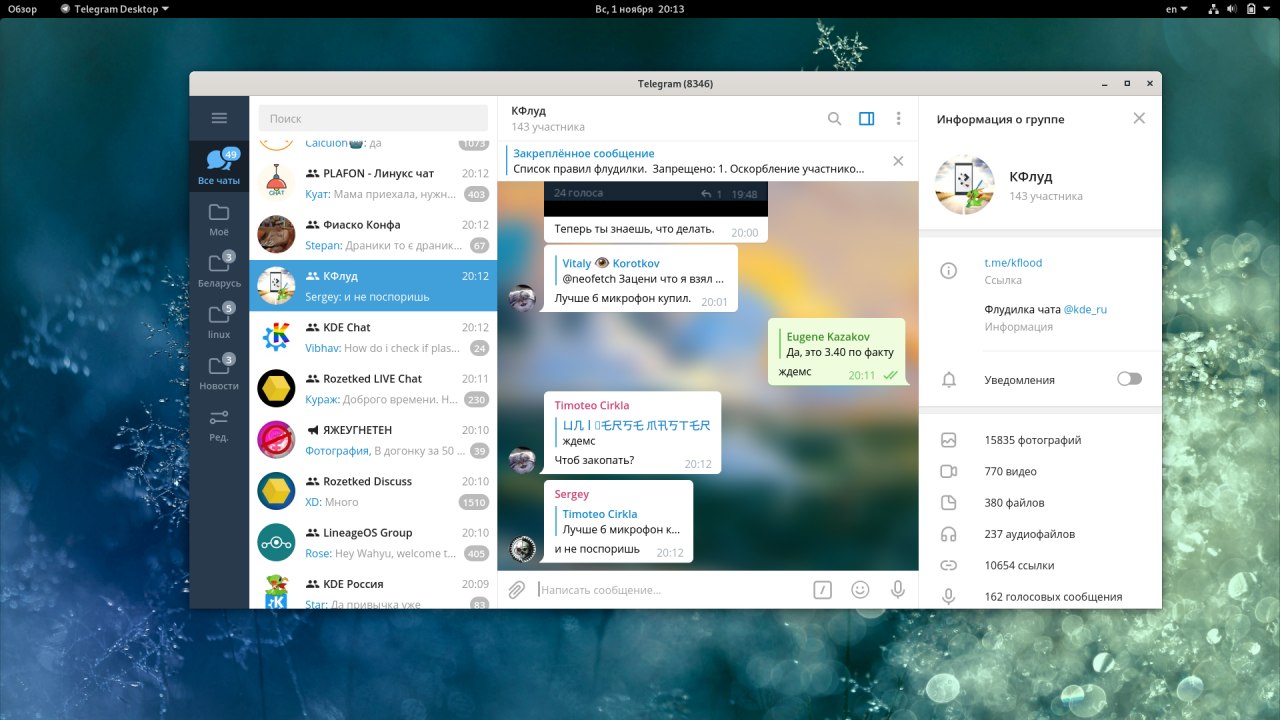Open the 'Обзор' activities overview

(x=23, y=9)
